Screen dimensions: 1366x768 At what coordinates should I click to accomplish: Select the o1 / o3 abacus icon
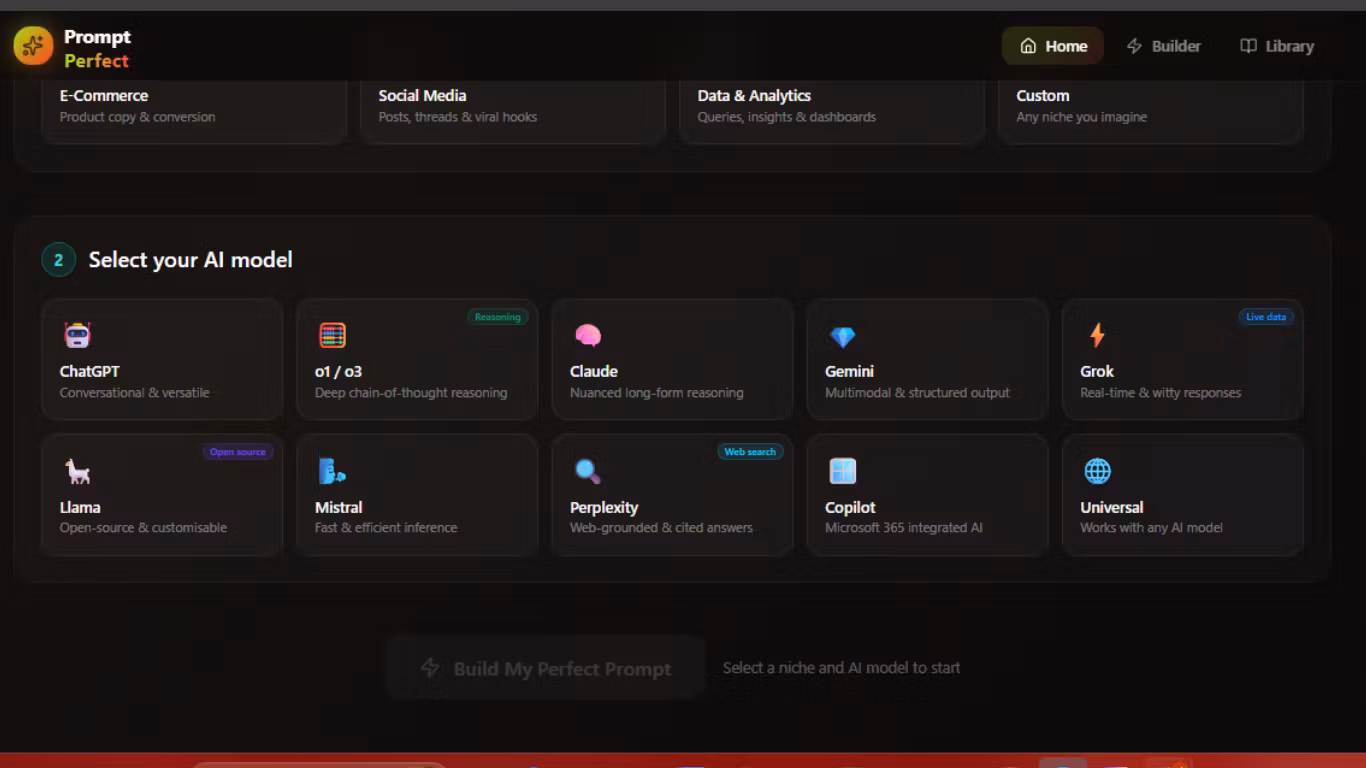click(x=332, y=335)
